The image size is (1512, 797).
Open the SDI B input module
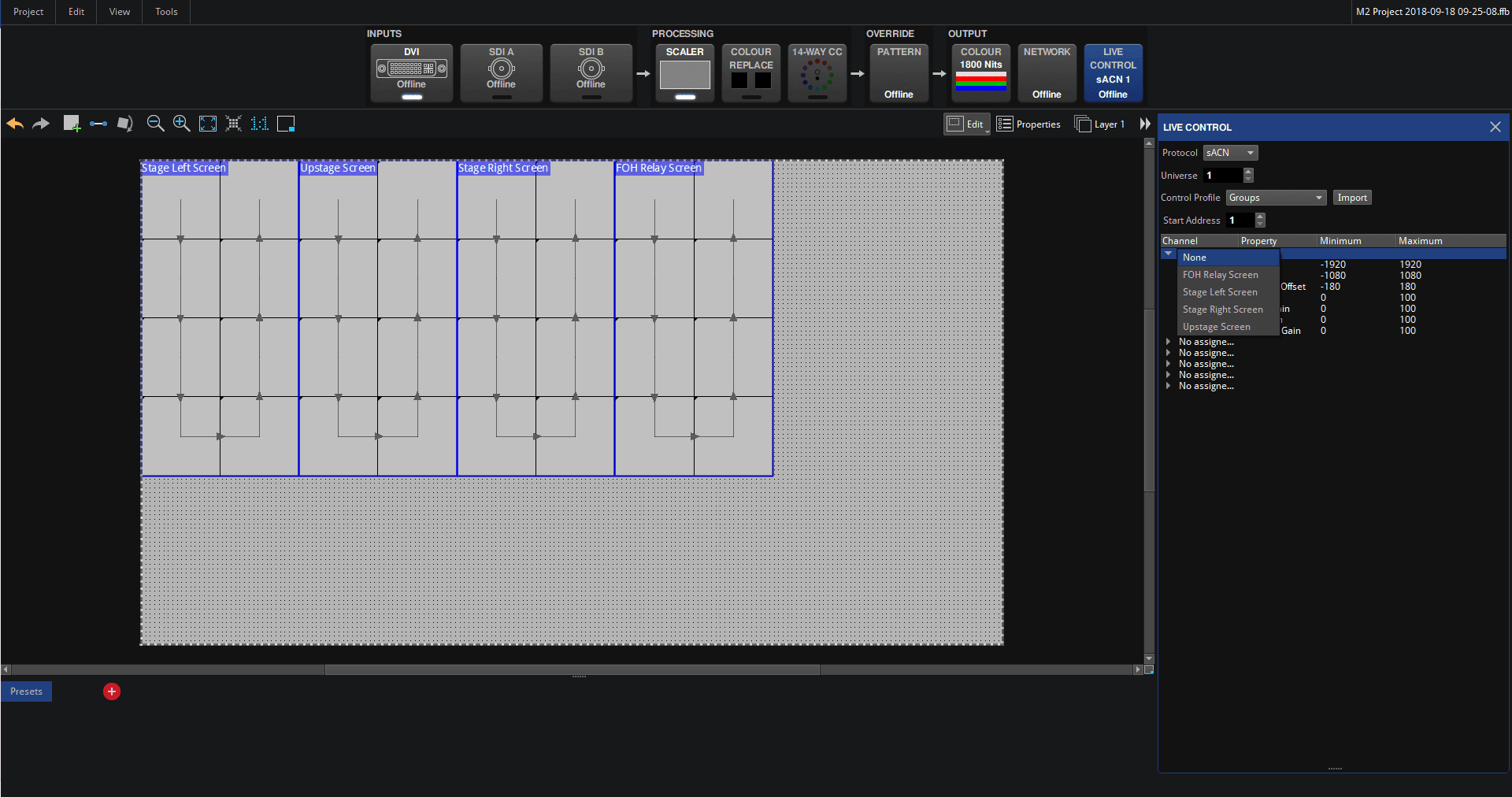pos(591,73)
